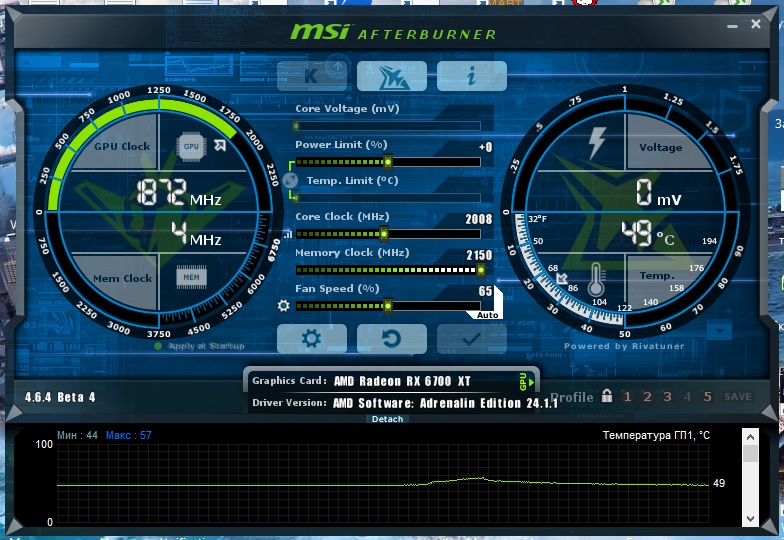Toggle link between Power and Temp limit
The image size is (784, 540).
click(x=290, y=180)
